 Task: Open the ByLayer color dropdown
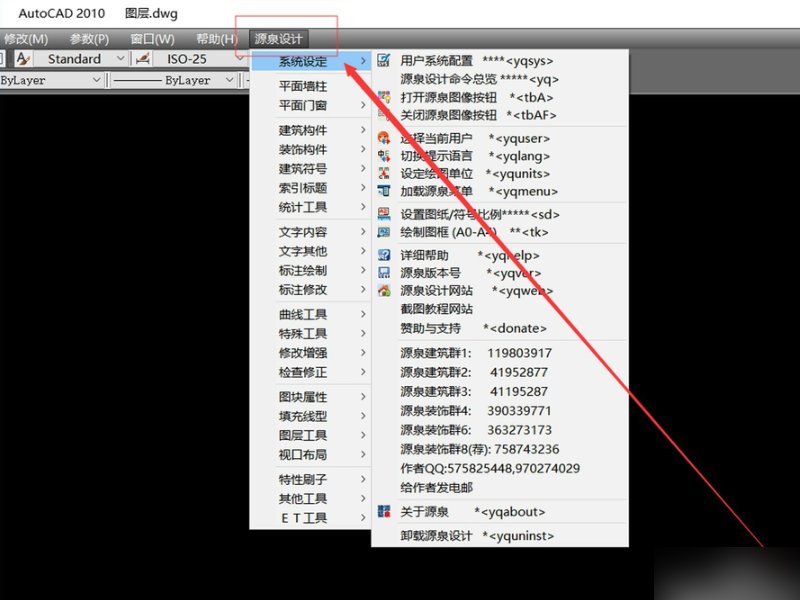click(96, 80)
